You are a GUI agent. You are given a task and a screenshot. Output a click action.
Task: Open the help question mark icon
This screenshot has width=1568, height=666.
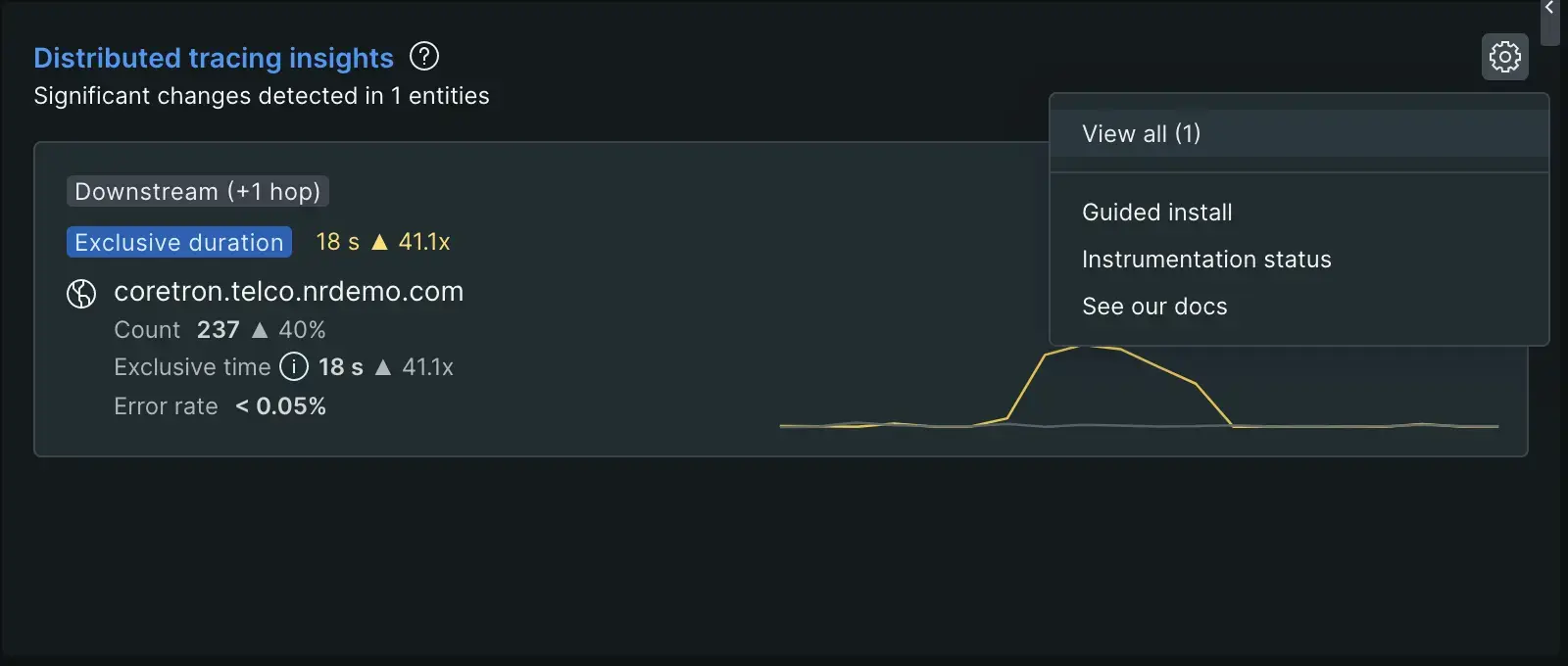pyautogui.click(x=424, y=57)
